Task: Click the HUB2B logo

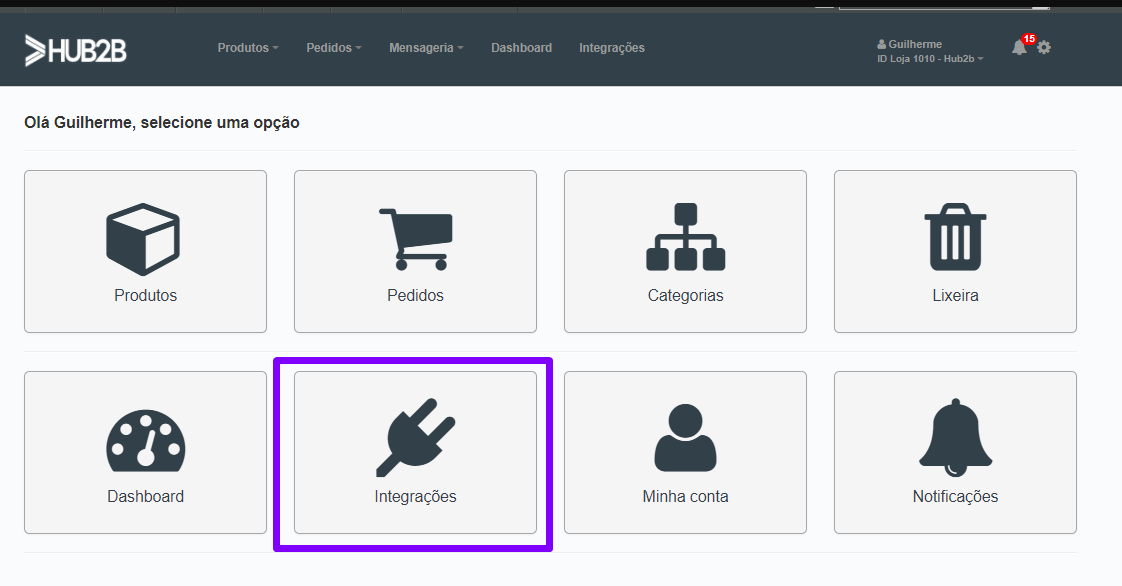Action: click(75, 50)
